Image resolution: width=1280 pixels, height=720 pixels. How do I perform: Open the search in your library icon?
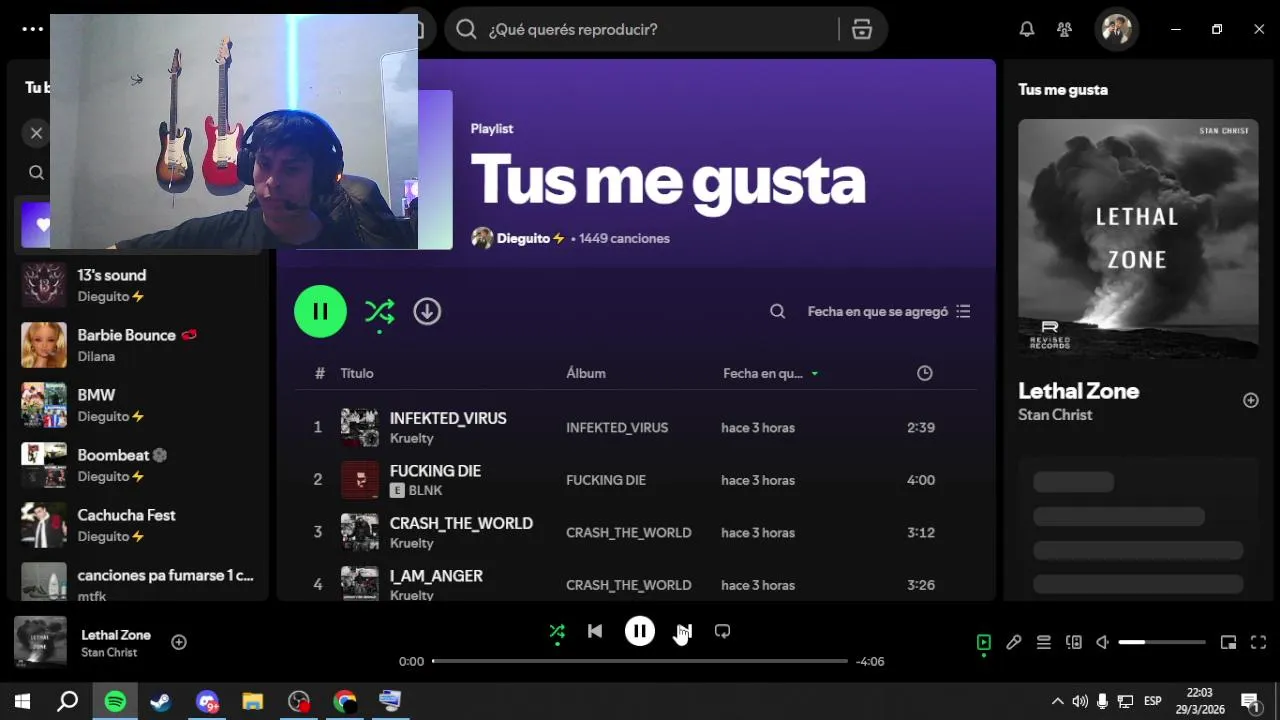pyautogui.click(x=36, y=172)
